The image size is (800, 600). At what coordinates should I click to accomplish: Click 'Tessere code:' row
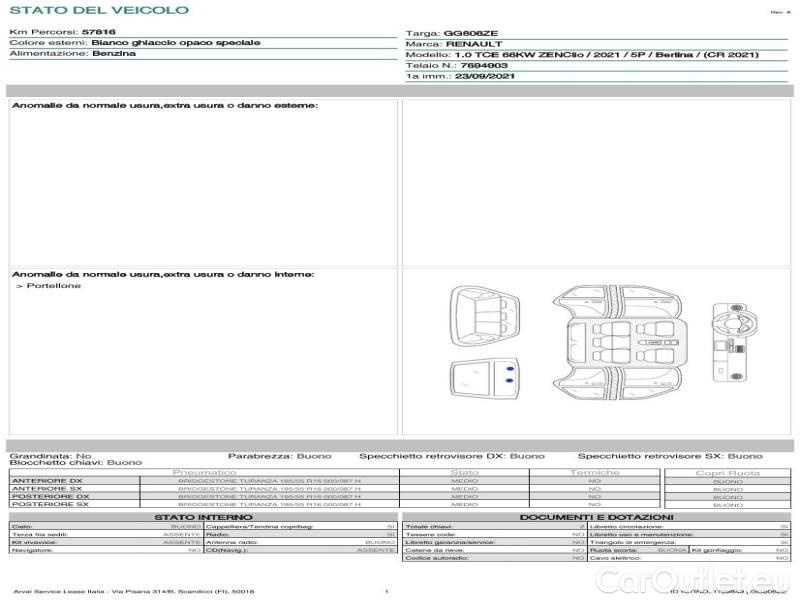[x=494, y=534]
